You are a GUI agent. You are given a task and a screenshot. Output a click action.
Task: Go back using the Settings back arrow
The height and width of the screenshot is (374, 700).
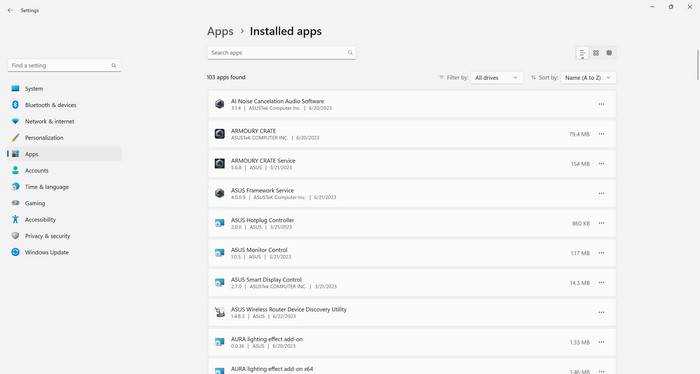tap(10, 10)
